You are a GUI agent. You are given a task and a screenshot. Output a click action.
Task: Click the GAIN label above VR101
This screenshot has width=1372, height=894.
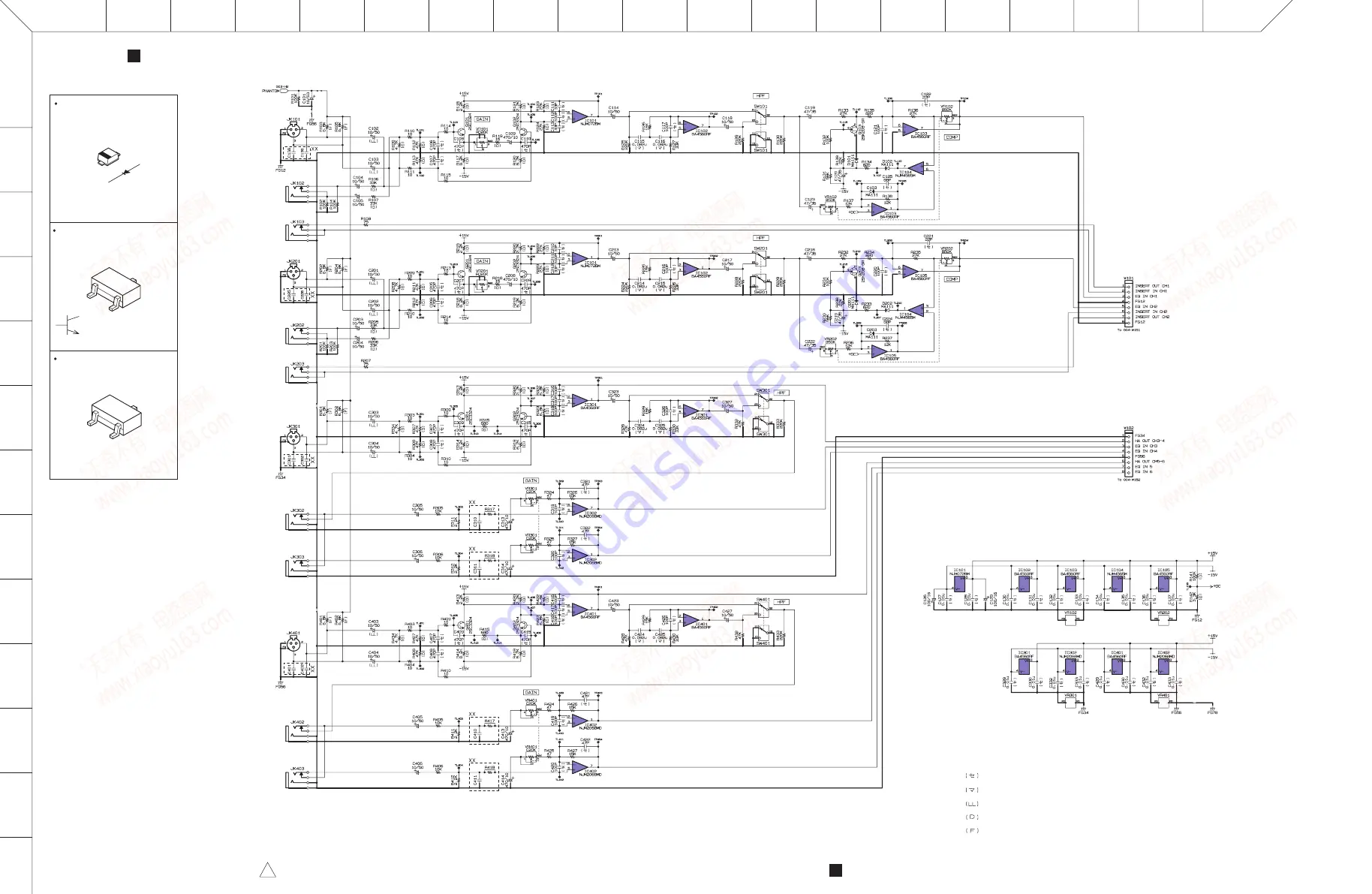point(483,119)
